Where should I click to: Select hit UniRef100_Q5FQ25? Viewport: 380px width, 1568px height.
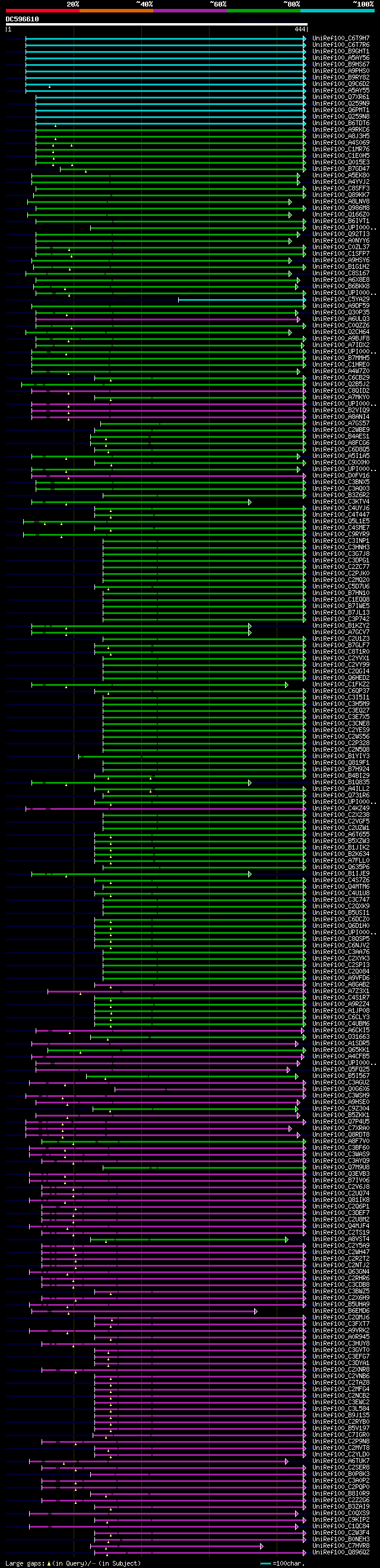340,1070
